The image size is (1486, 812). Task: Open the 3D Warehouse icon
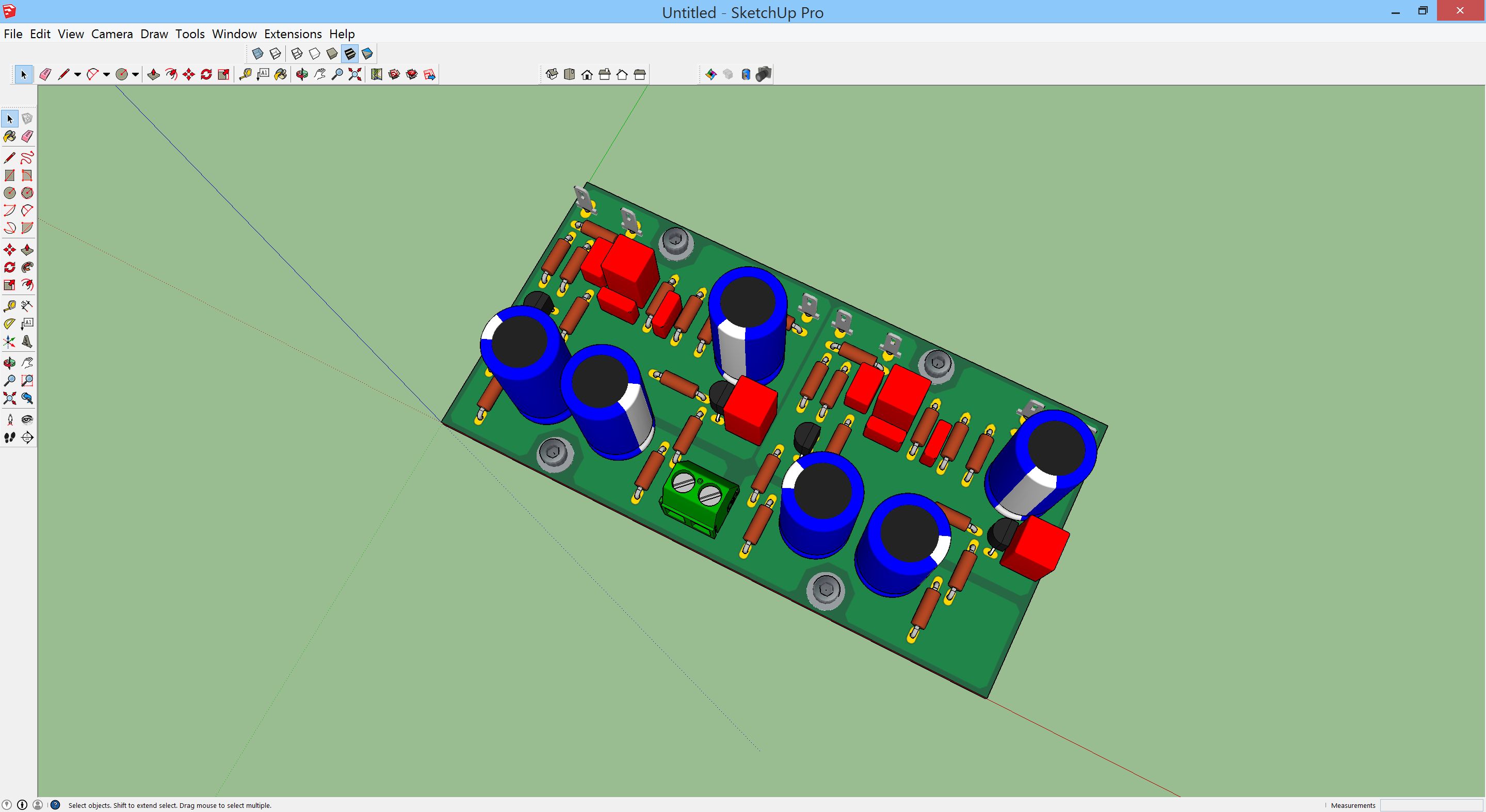(395, 74)
